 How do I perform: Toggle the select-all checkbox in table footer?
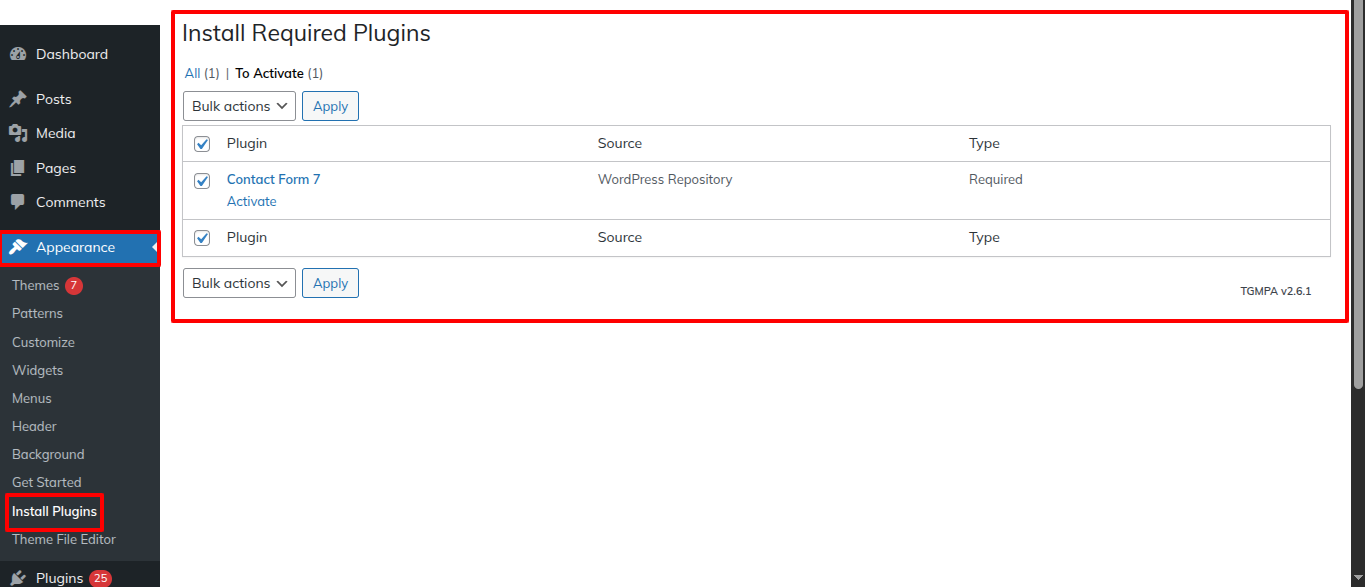pyautogui.click(x=202, y=238)
